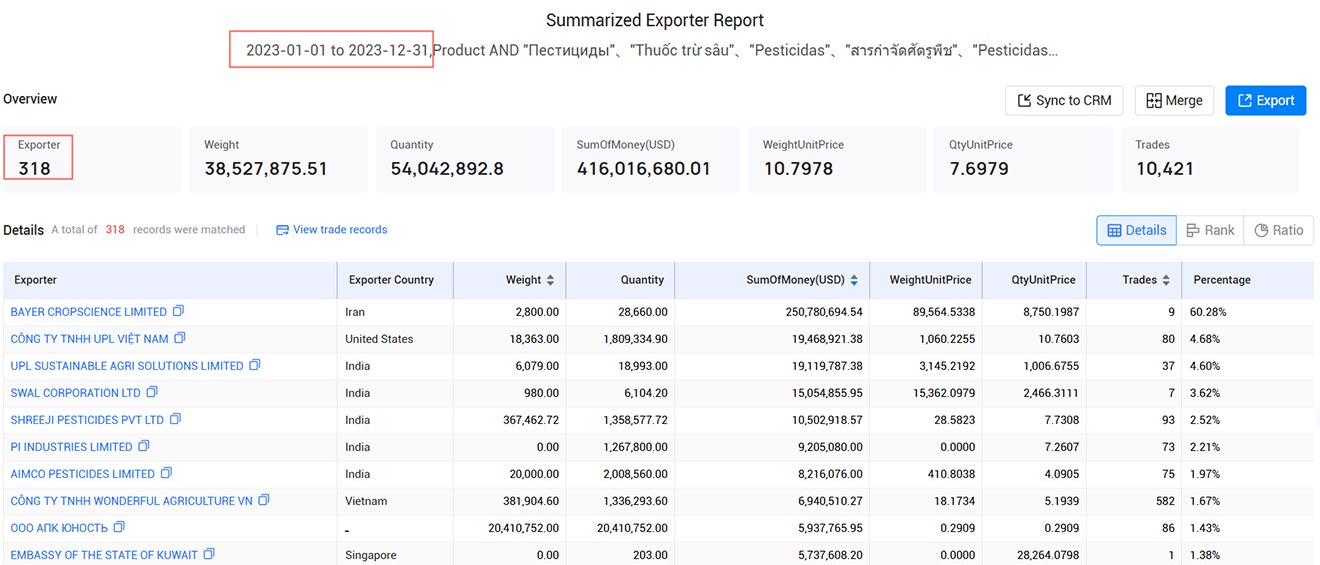Image resolution: width=1320 pixels, height=565 pixels.
Task: Copy BAYER CROPSCIENCE LIMITED name icon
Action: point(178,311)
